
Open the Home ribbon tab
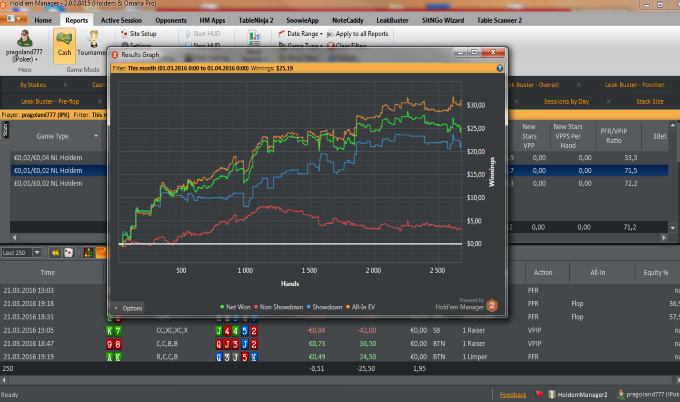[43, 20]
